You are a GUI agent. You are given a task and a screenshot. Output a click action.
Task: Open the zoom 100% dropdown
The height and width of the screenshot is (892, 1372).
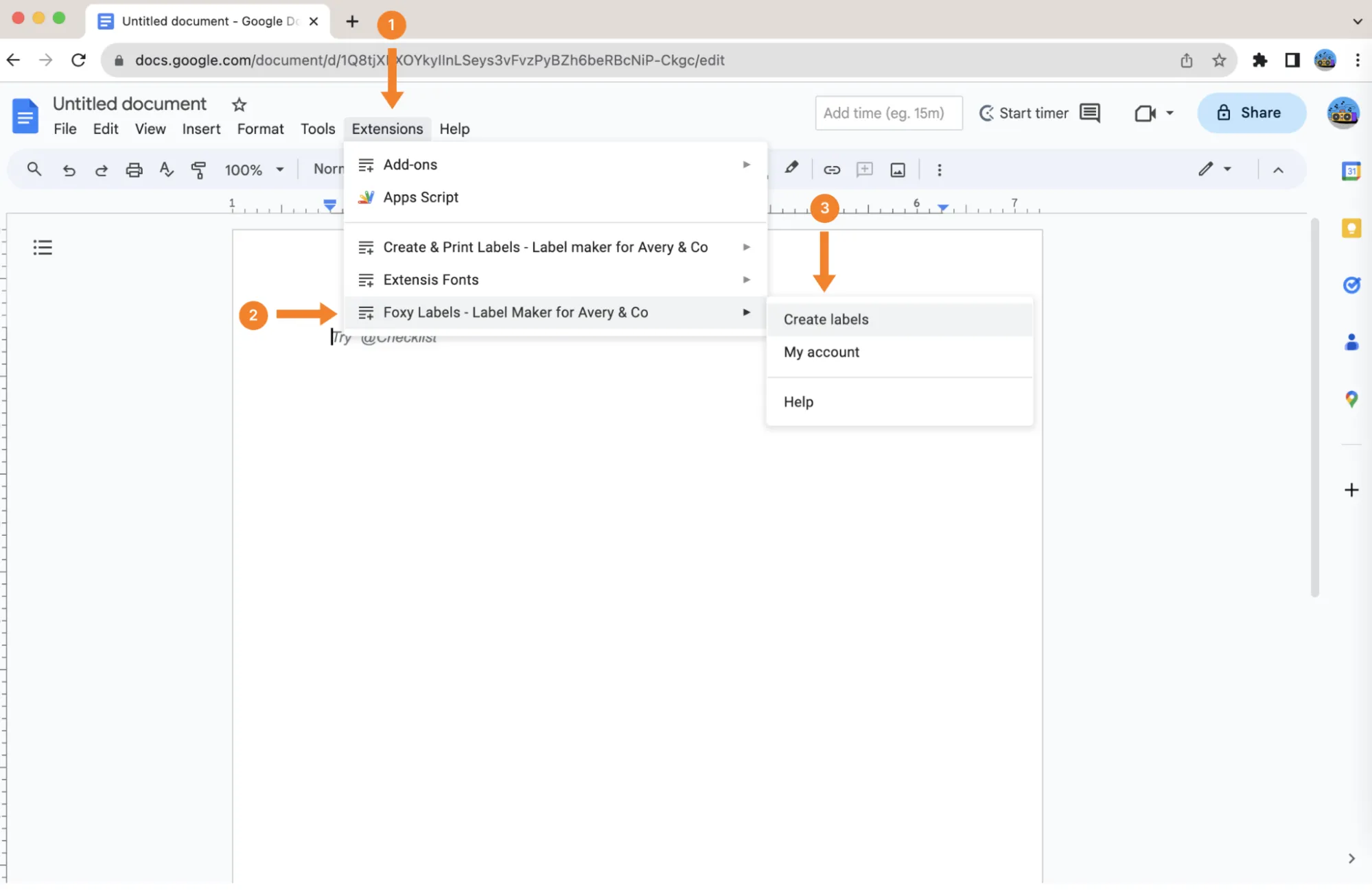pyautogui.click(x=254, y=169)
